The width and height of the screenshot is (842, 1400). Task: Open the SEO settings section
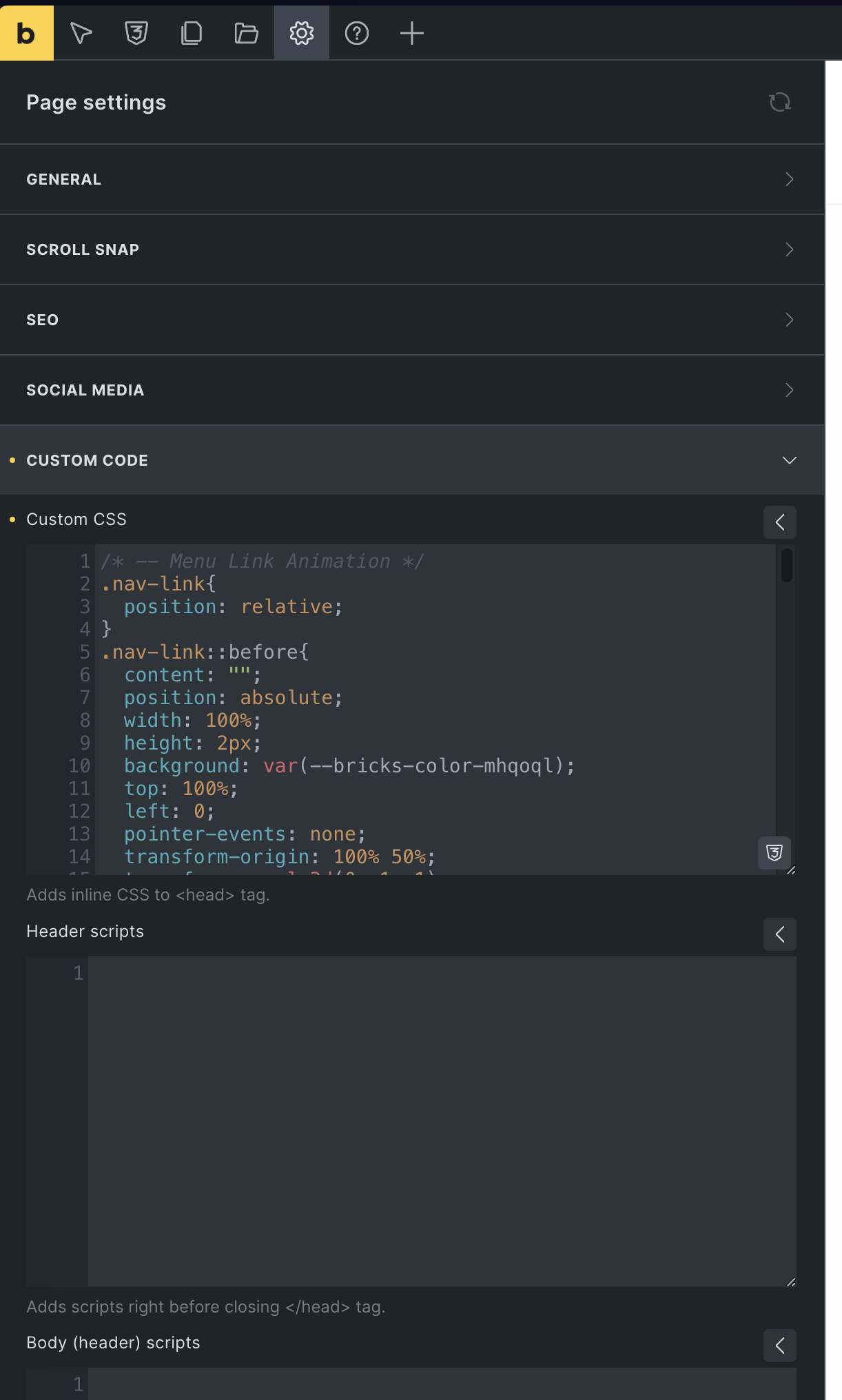pos(412,320)
